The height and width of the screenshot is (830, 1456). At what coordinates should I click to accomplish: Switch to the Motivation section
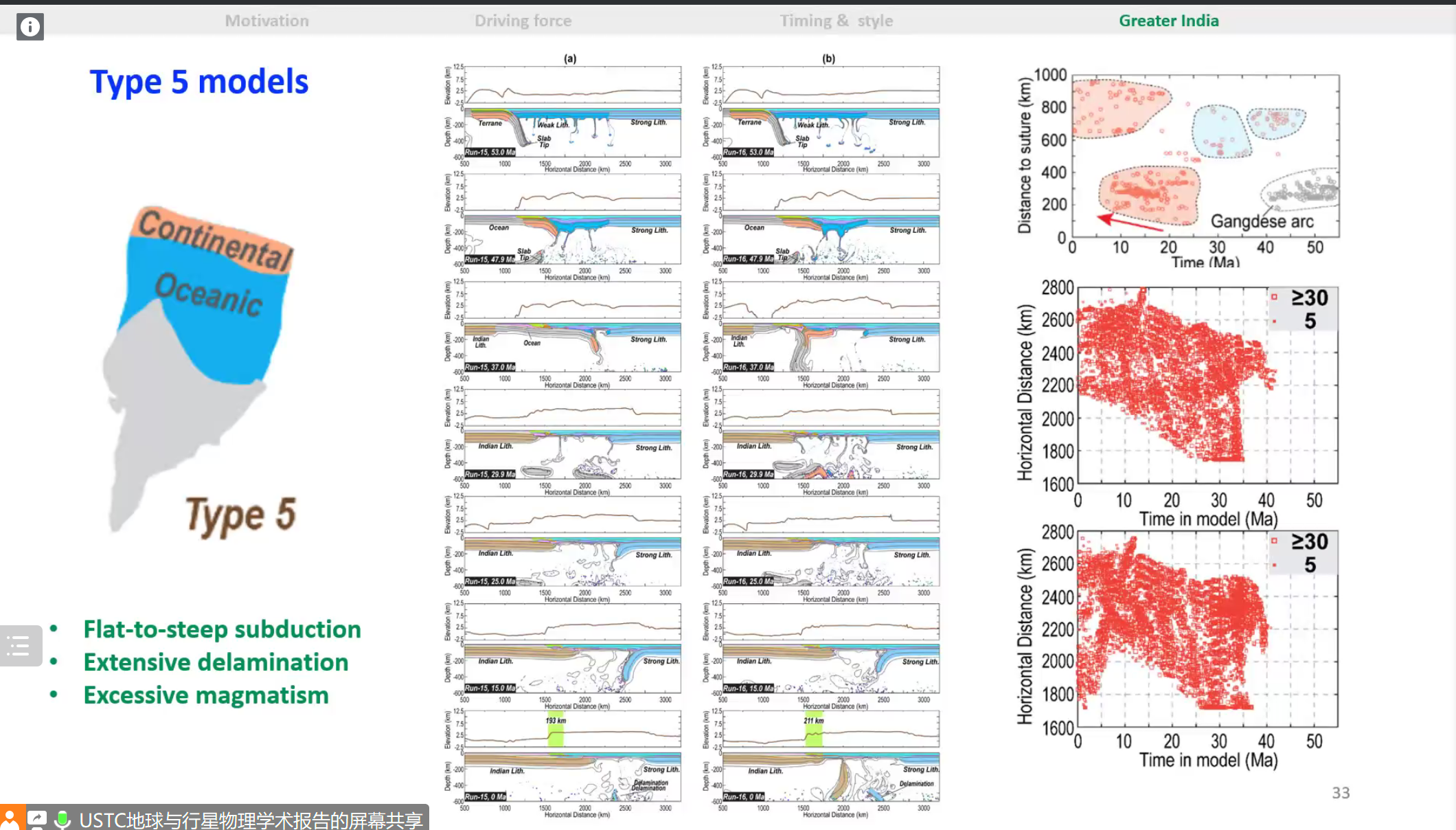pyautogui.click(x=267, y=21)
